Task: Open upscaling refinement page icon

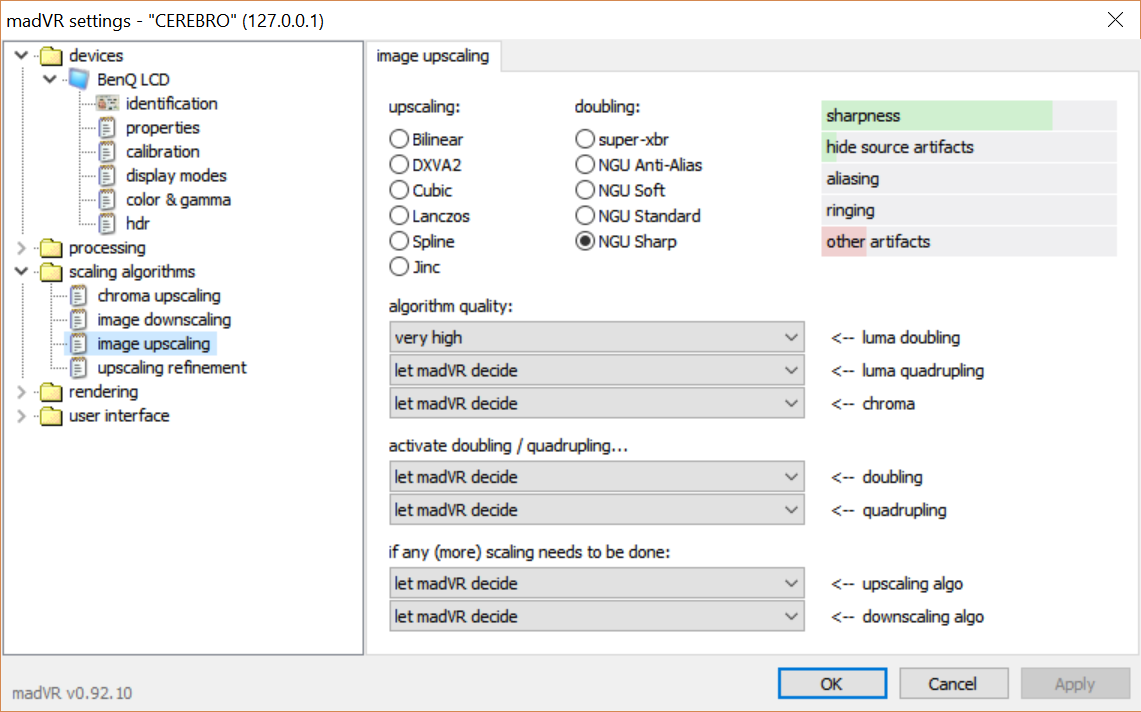Action: tap(79, 368)
